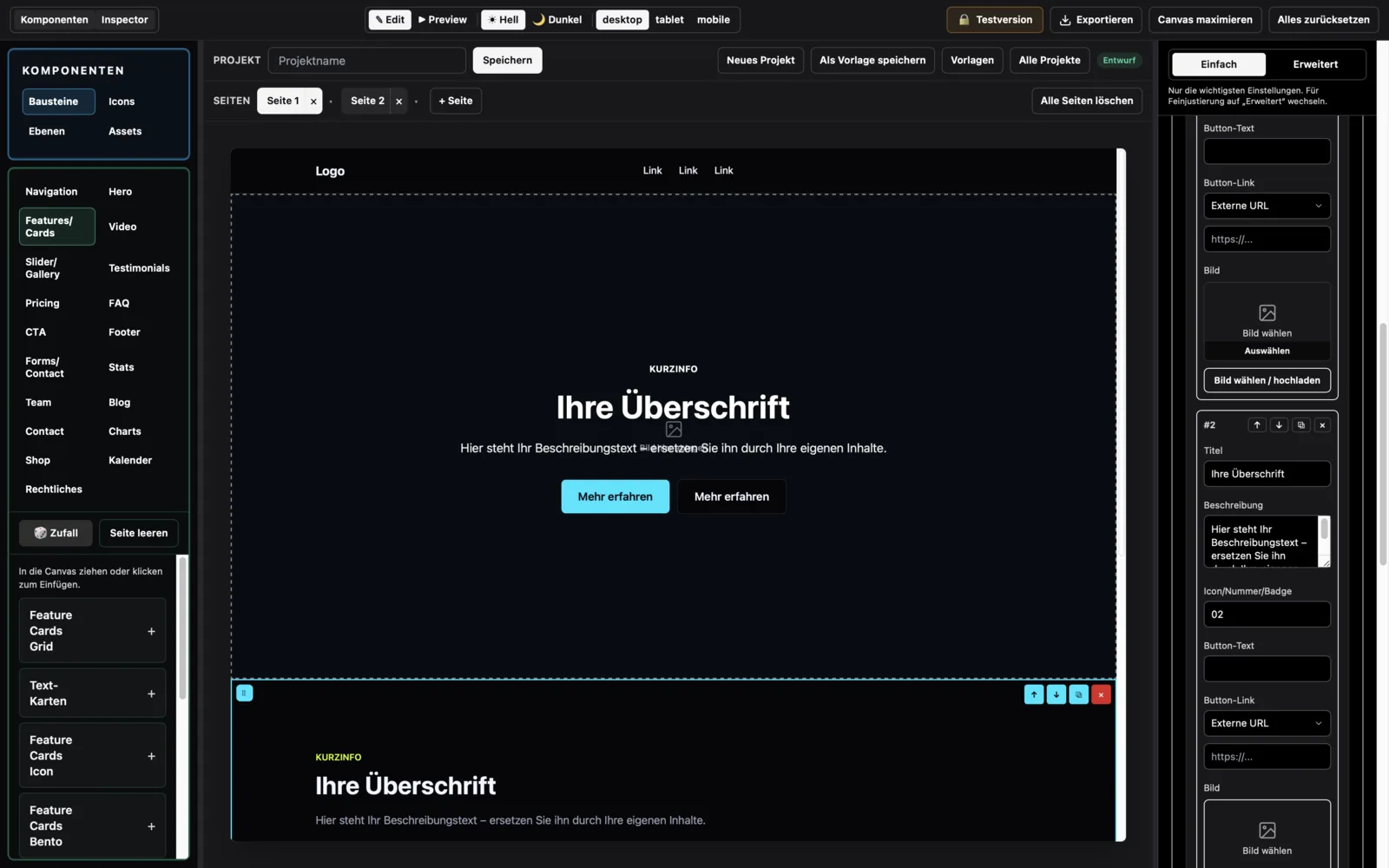
Task: Duplicate the selected section on canvas
Action: coord(1079,694)
